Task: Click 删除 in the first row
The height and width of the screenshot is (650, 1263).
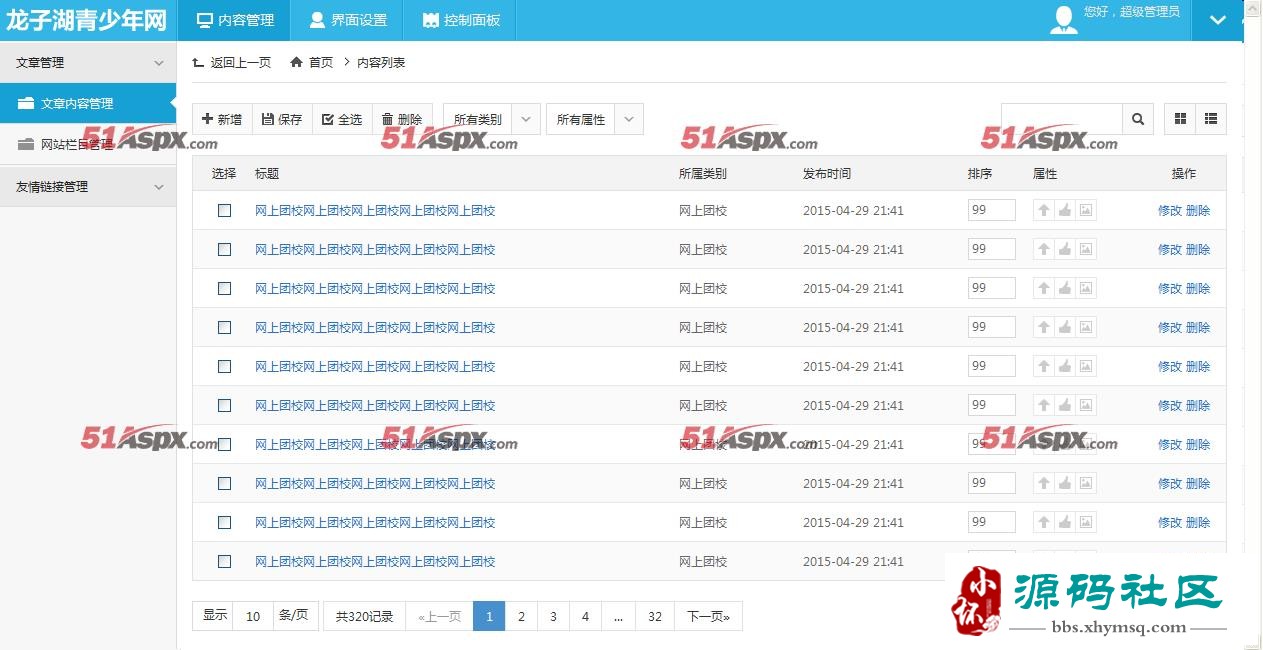Action: 1198,210
